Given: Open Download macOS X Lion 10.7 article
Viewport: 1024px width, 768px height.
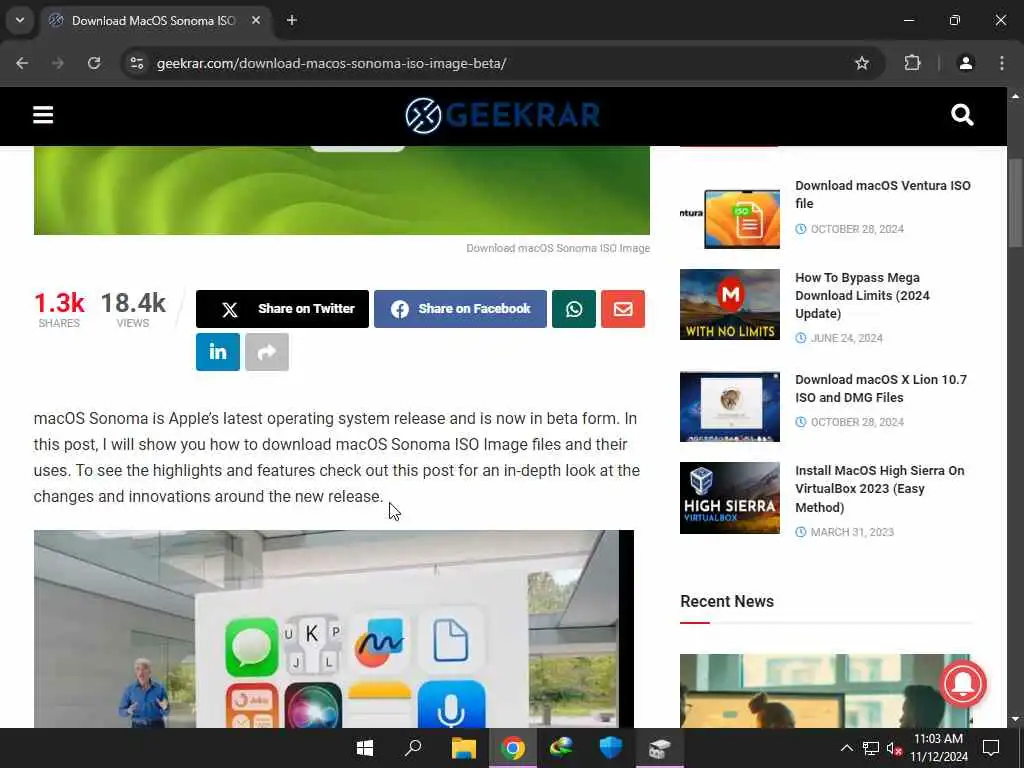Looking at the screenshot, I should [881, 389].
